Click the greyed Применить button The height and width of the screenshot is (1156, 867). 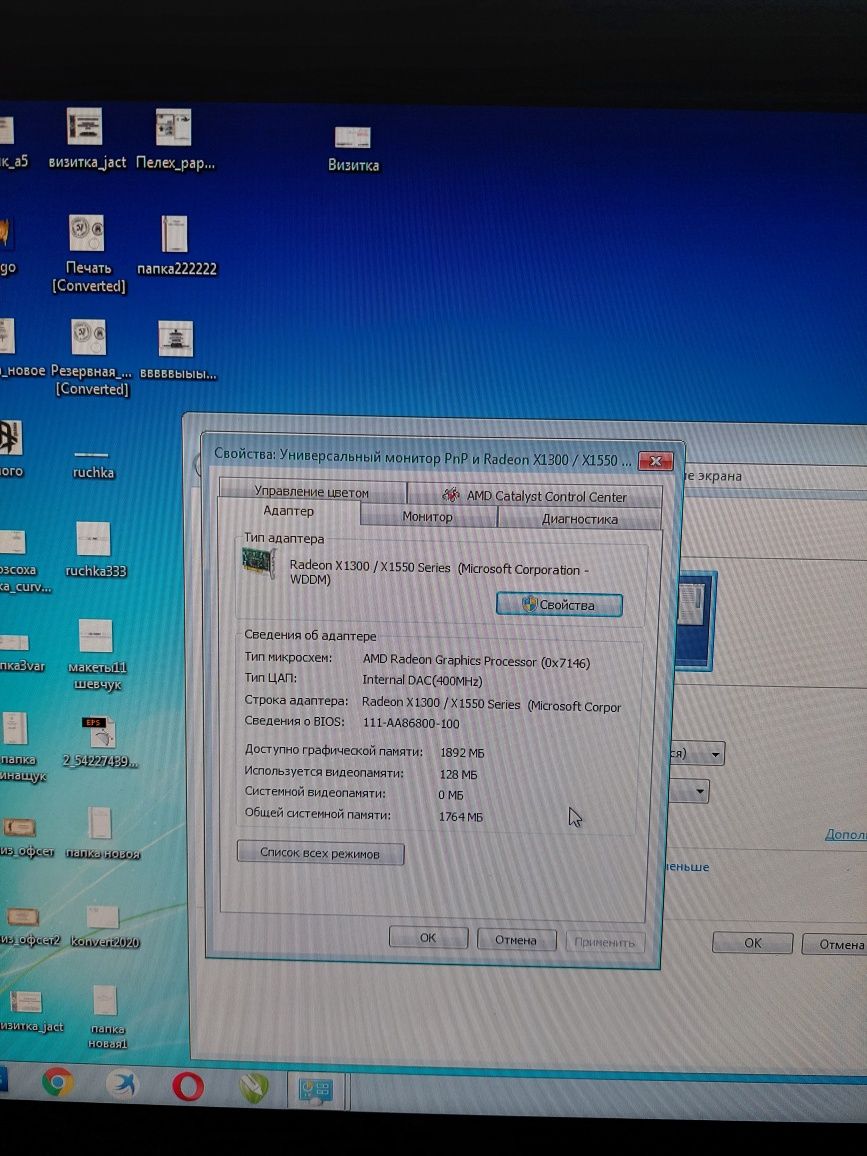(x=605, y=942)
